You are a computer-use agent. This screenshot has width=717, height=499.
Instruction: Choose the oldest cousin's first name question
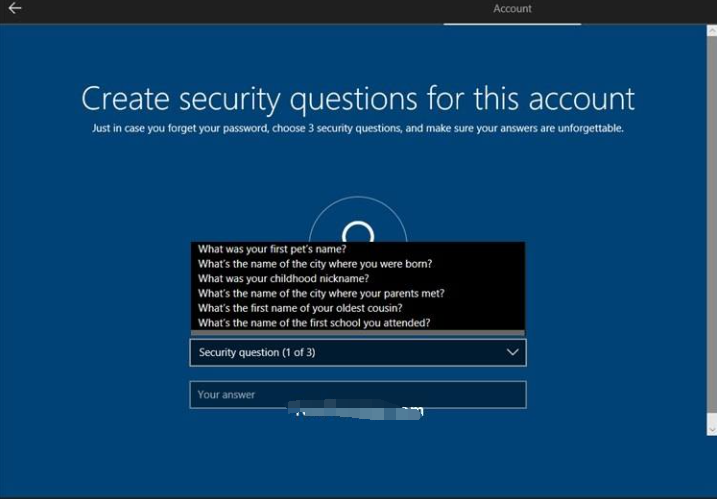coord(300,309)
